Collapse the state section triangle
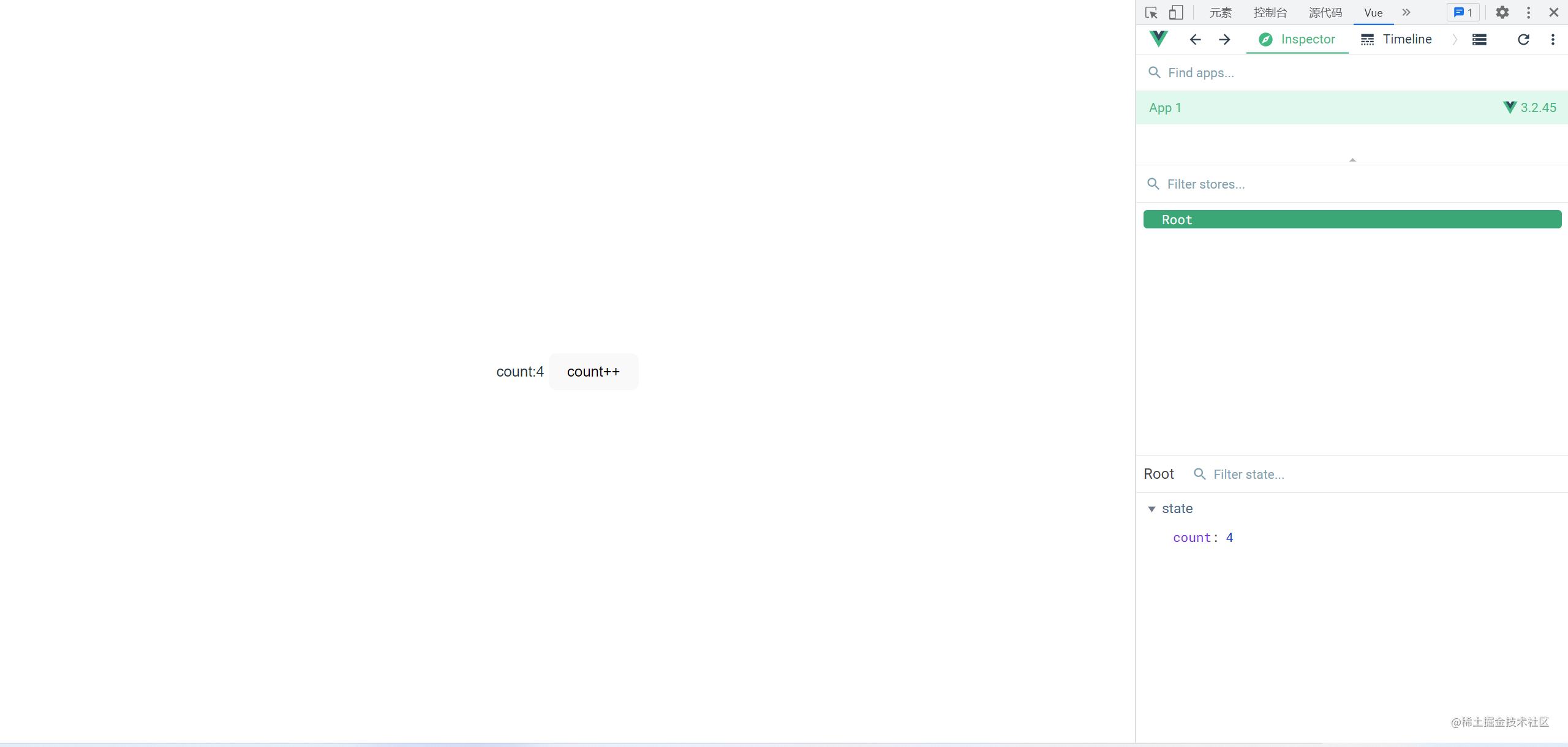This screenshot has height=747, width=1568. click(1151, 509)
